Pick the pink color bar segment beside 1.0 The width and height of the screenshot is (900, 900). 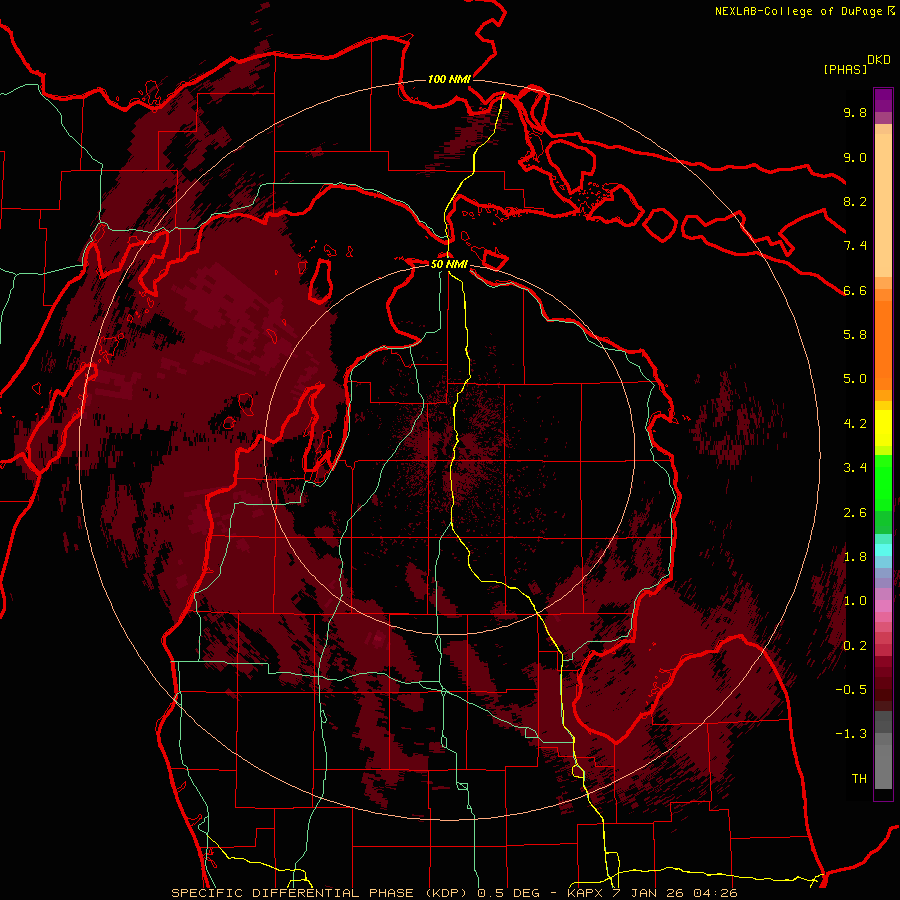[x=883, y=606]
